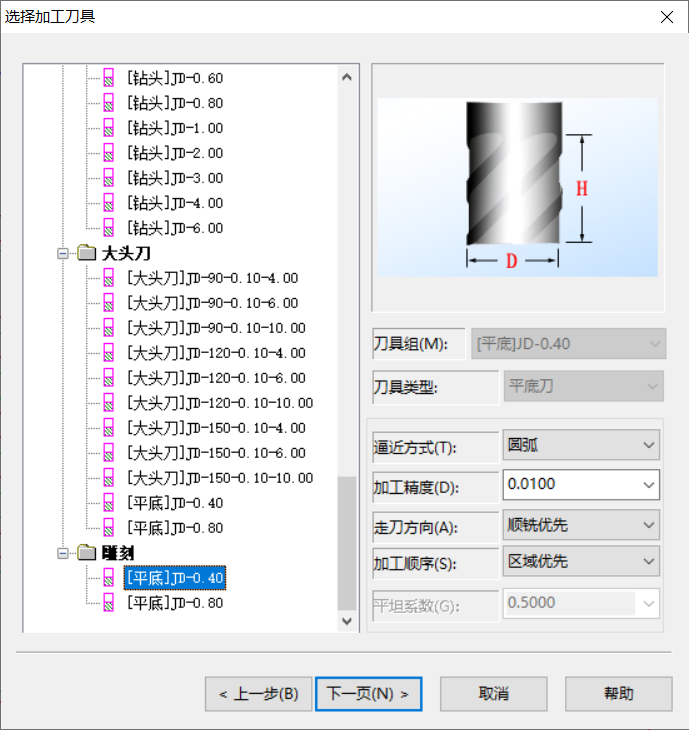Click icon beside [大头刀]JD-150-0.10-10.00
This screenshot has width=689, height=730.
click(108, 478)
